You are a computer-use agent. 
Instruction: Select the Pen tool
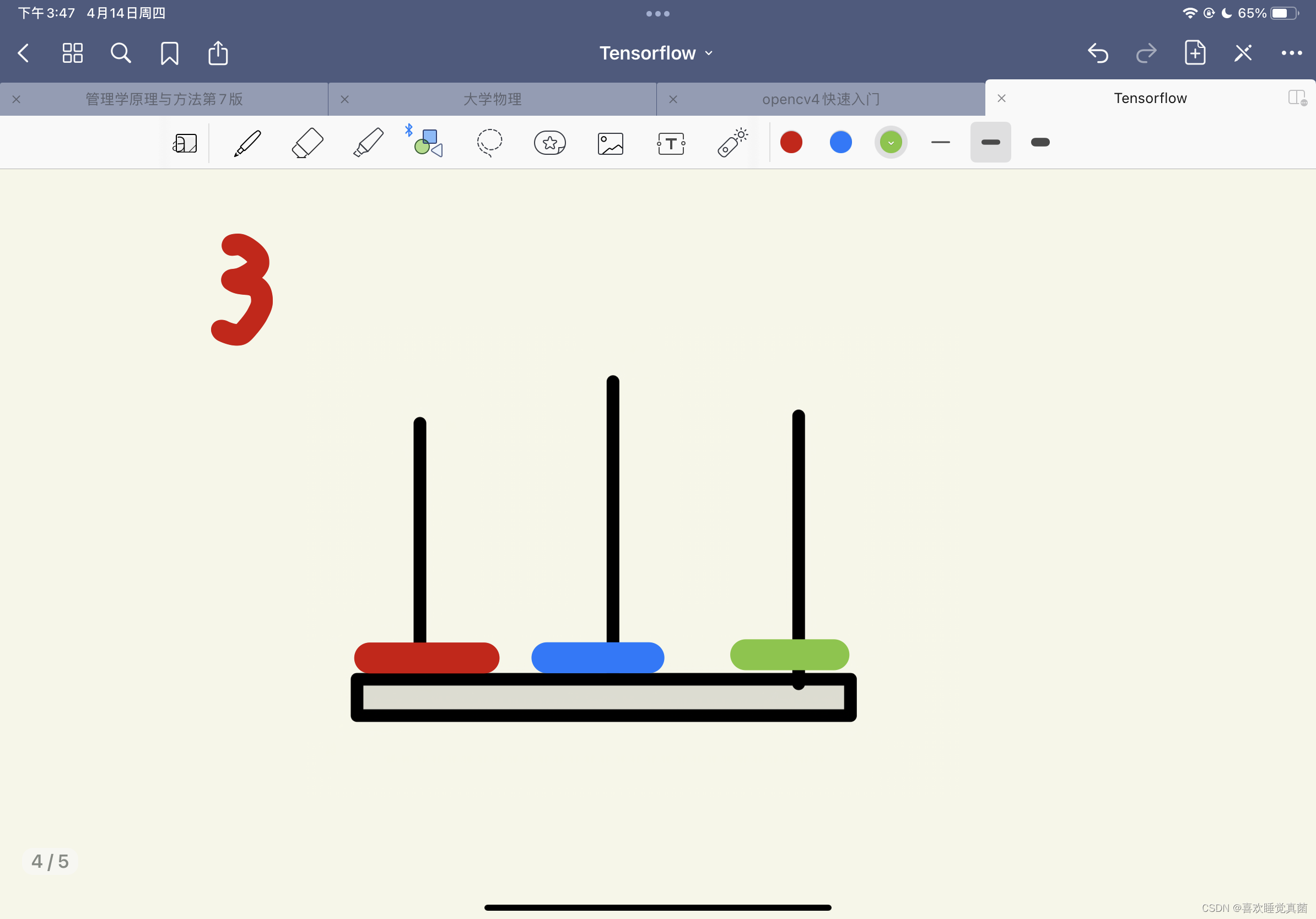(247, 143)
